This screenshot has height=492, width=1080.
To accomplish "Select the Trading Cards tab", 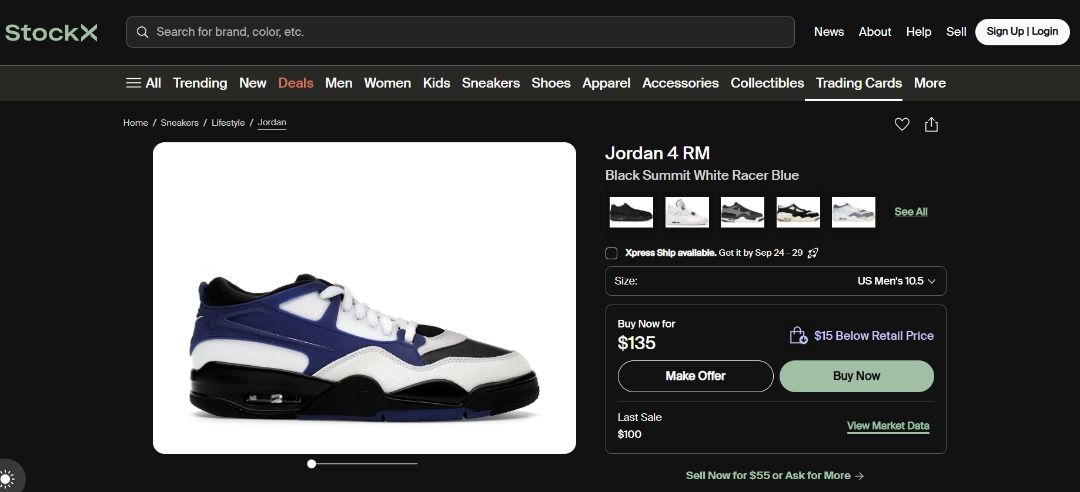I will (x=859, y=83).
